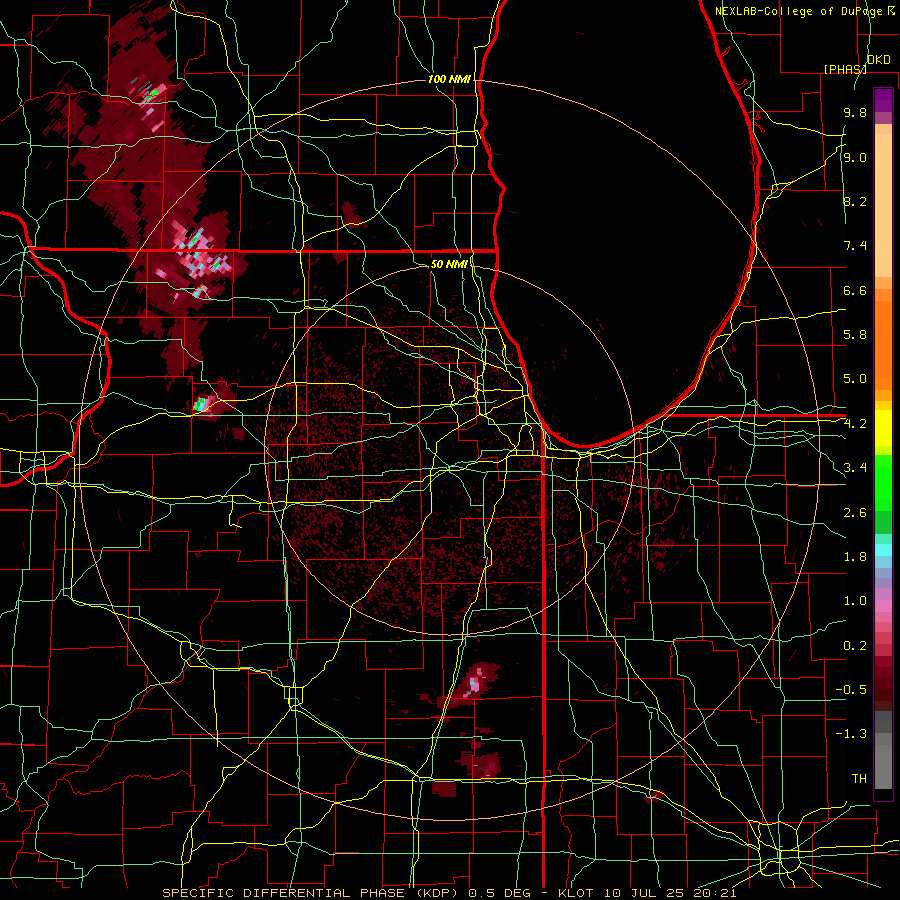Click the -0.5 color scale value
Screen dimensions: 900x900
coord(851,690)
